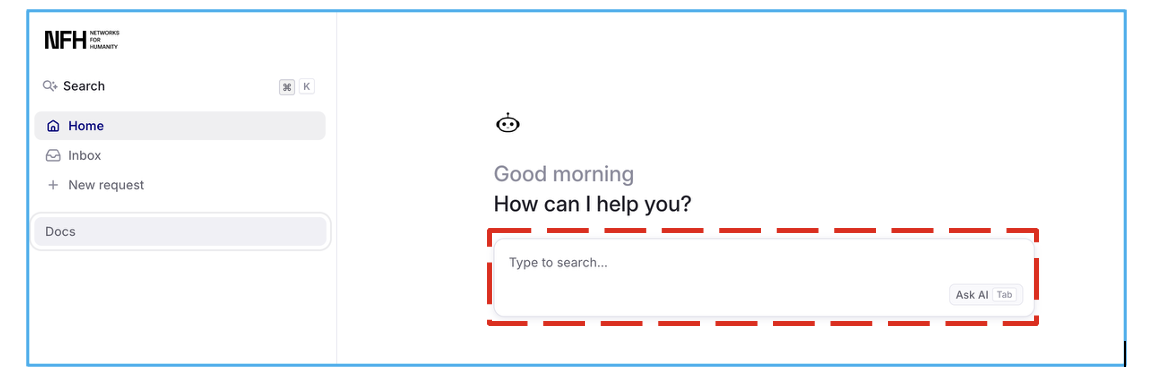
Task: Focus the Type to search field
Action: (763, 277)
